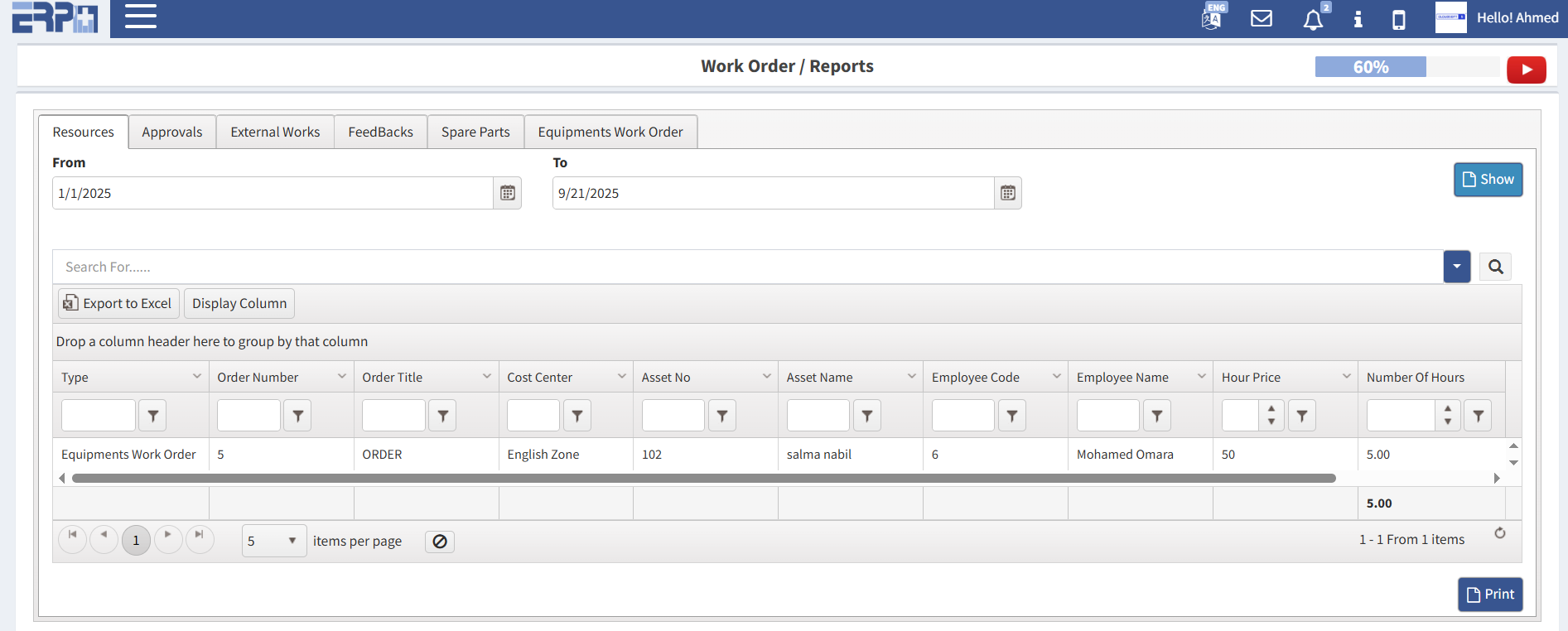1568x631 pixels.
Task: Play the red YouTube video button
Action: click(x=1526, y=70)
